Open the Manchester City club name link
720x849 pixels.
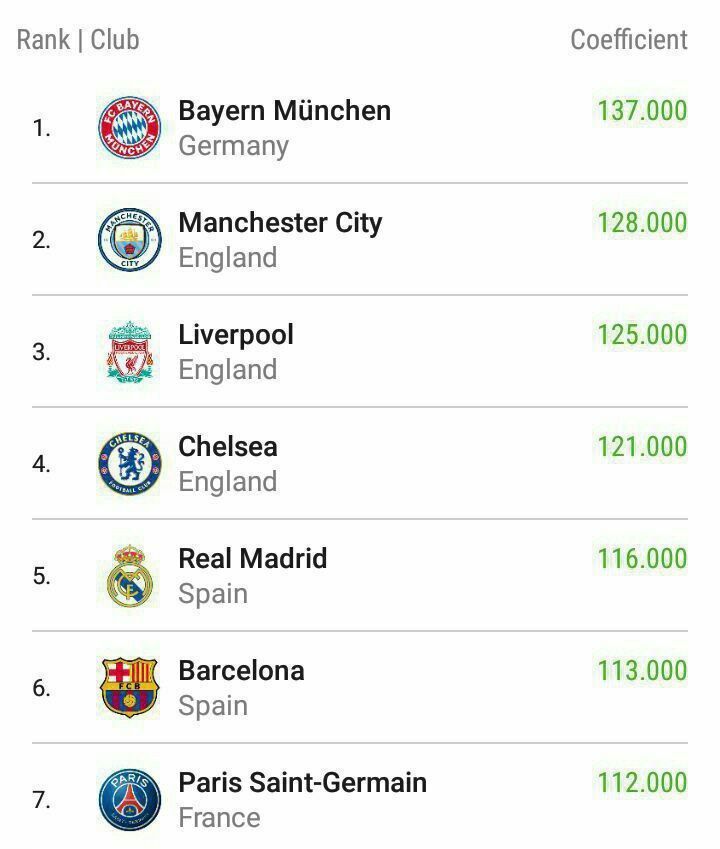tap(280, 223)
